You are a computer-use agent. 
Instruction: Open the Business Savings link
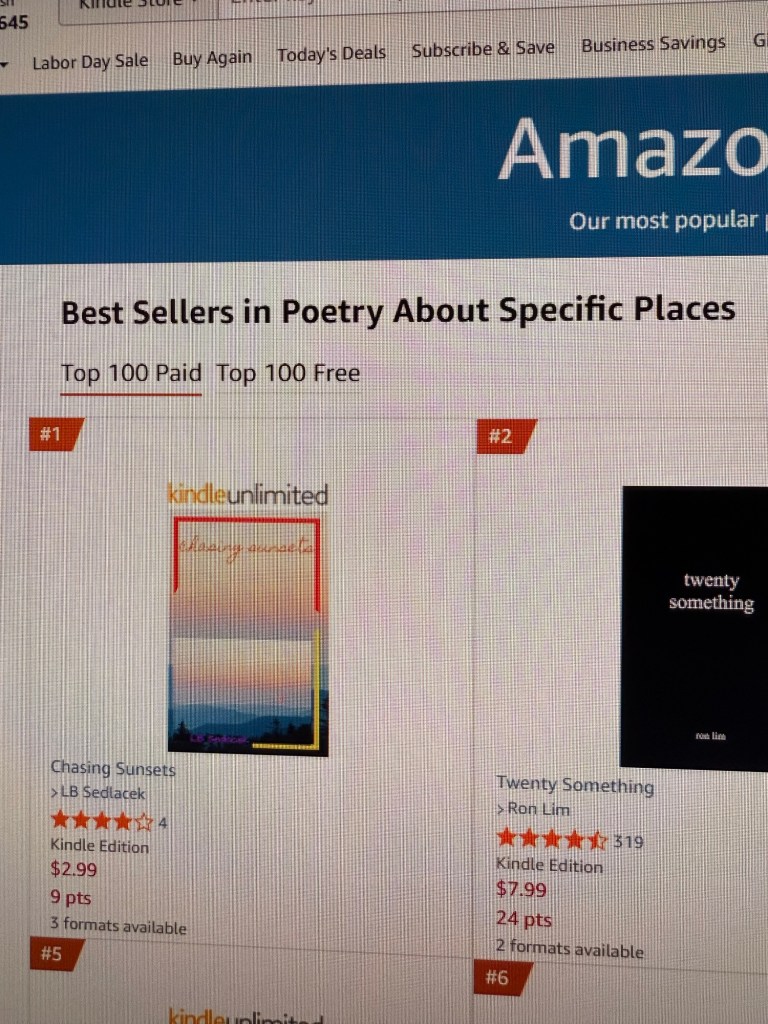pyautogui.click(x=653, y=44)
